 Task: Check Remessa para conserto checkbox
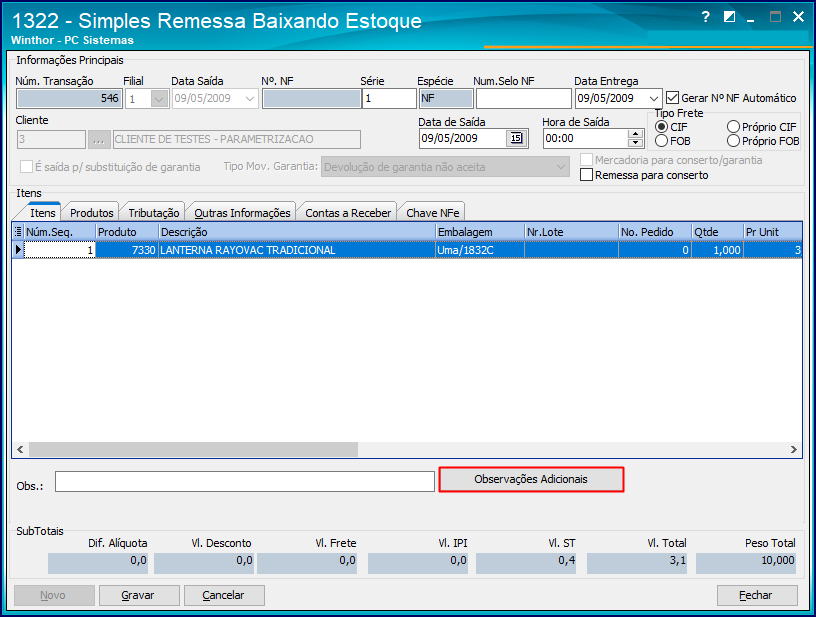[x=586, y=175]
